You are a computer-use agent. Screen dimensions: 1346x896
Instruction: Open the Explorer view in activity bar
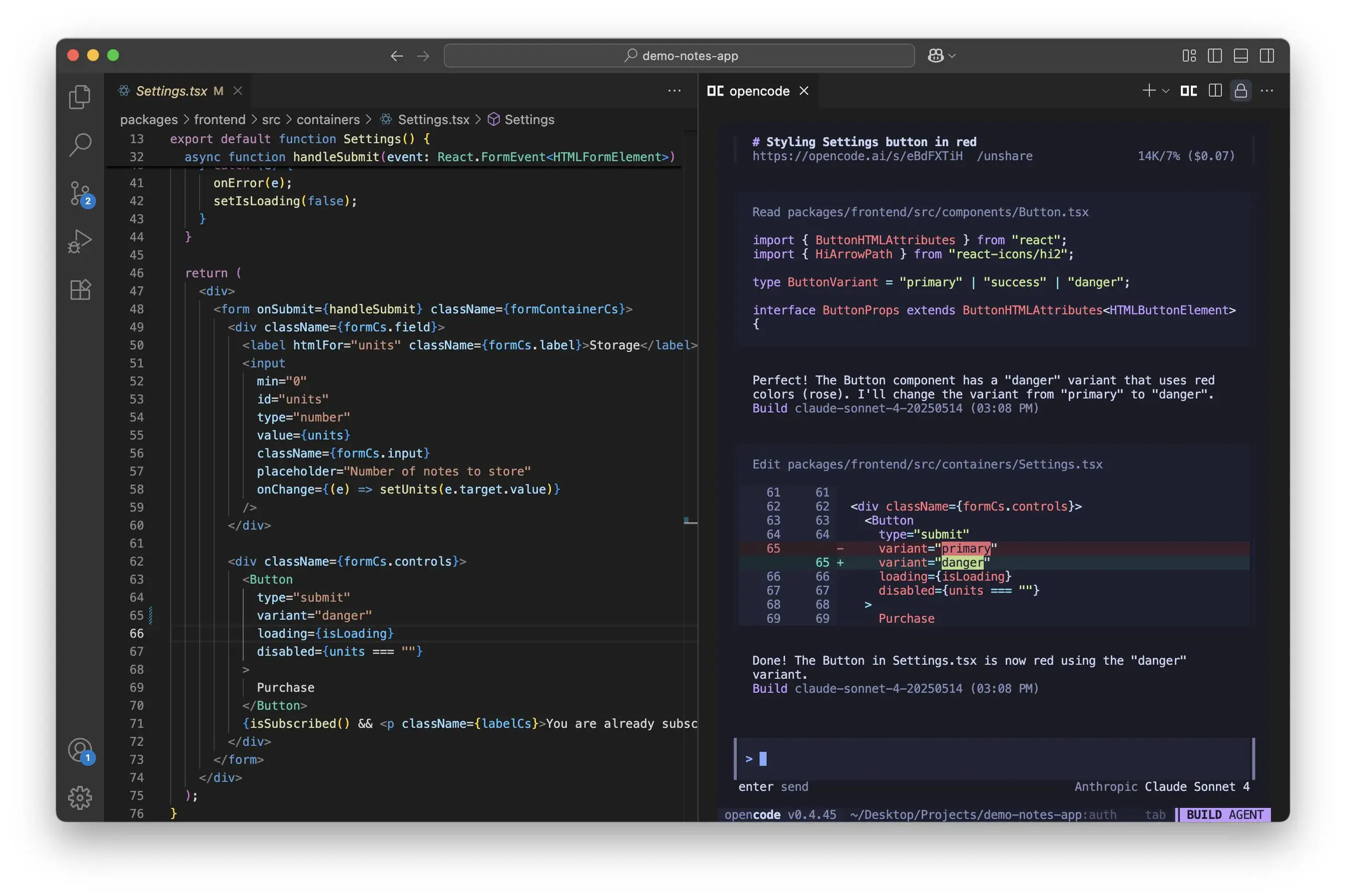tap(79, 97)
